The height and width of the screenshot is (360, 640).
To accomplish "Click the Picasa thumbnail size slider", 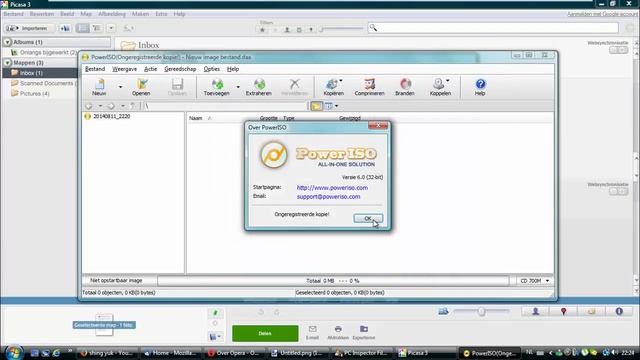I will point(481,311).
